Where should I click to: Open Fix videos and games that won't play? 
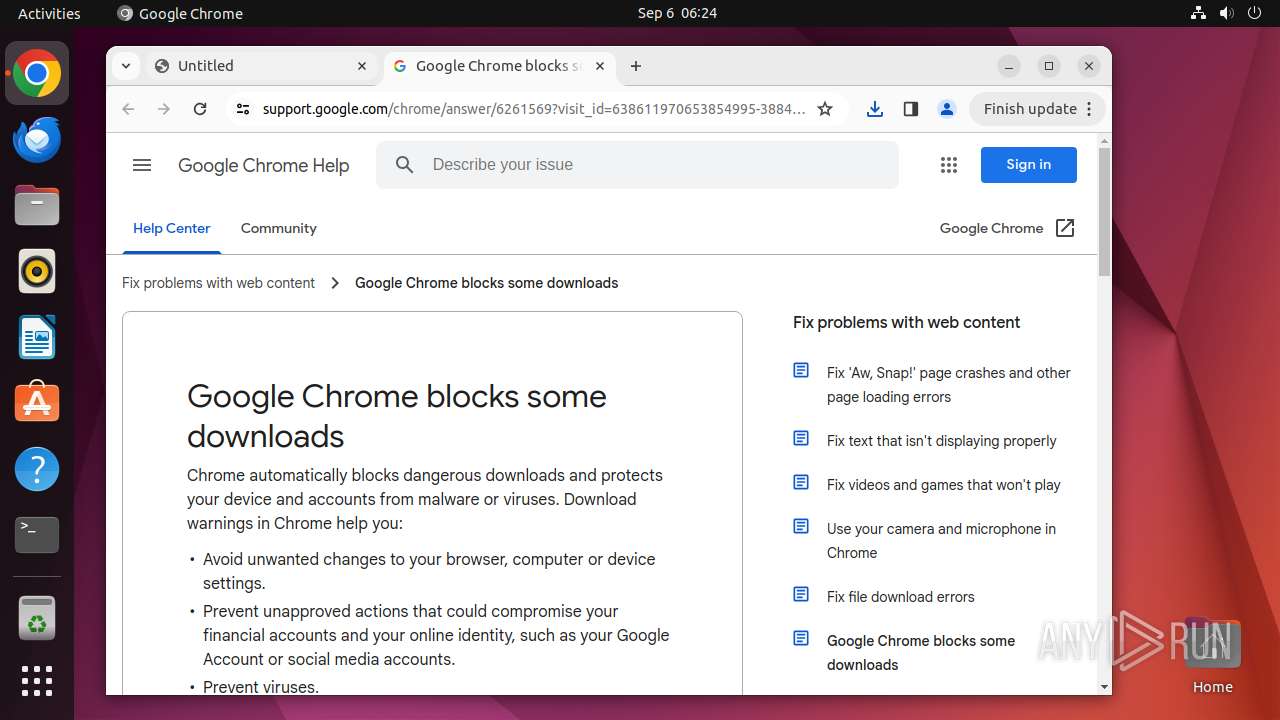click(943, 485)
